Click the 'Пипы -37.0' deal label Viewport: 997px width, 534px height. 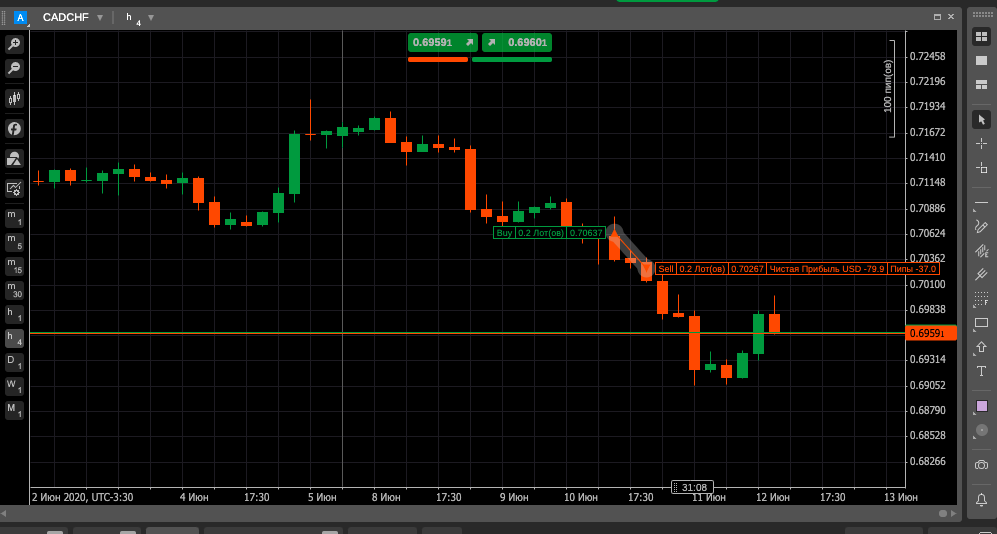[912, 269]
